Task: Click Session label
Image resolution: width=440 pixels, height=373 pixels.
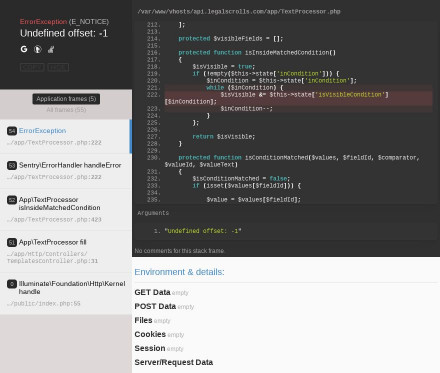Action: pyautogui.click(x=150, y=348)
